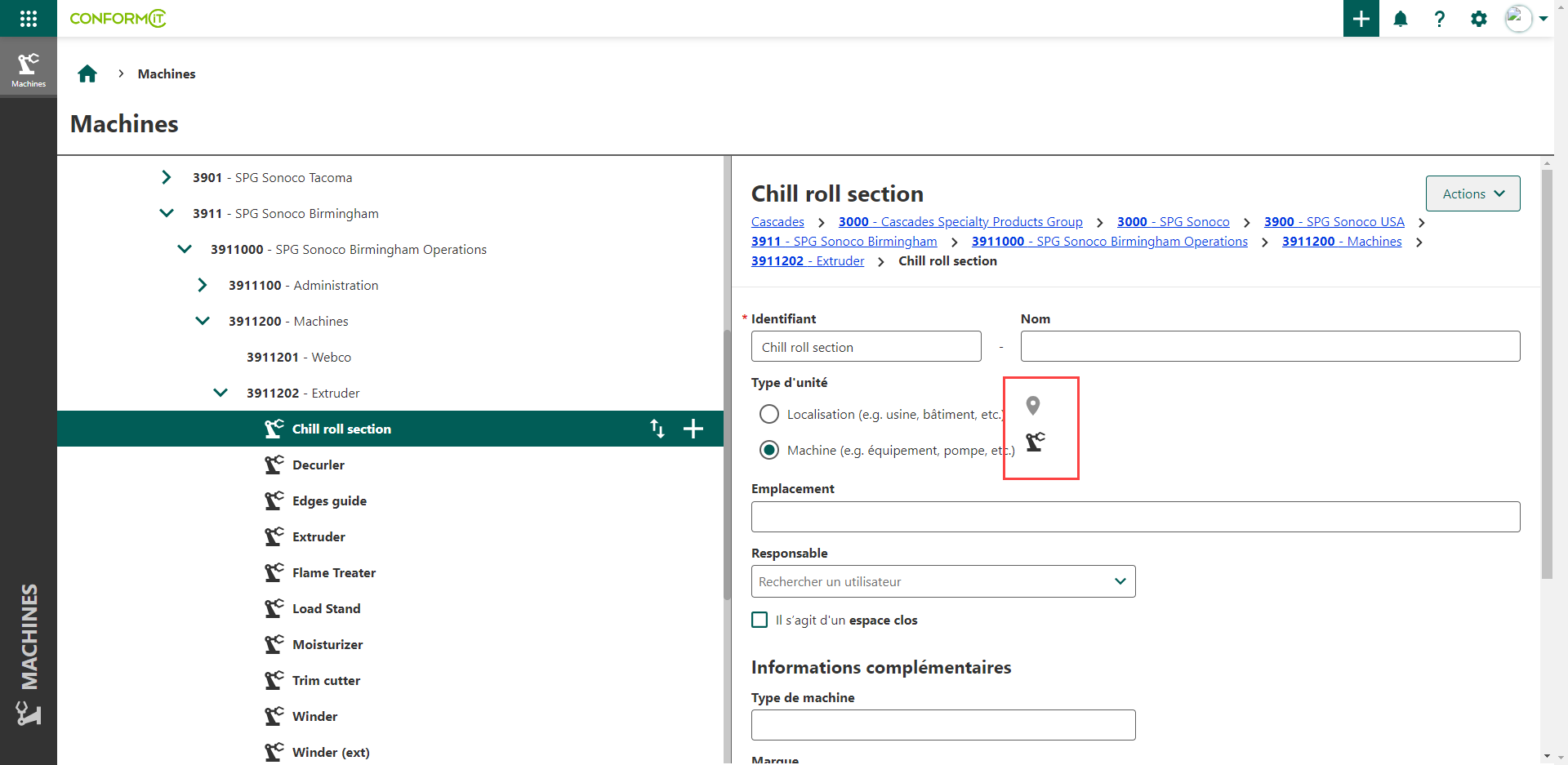
Task: Collapse 3911202 Extruder node
Action: click(220, 393)
